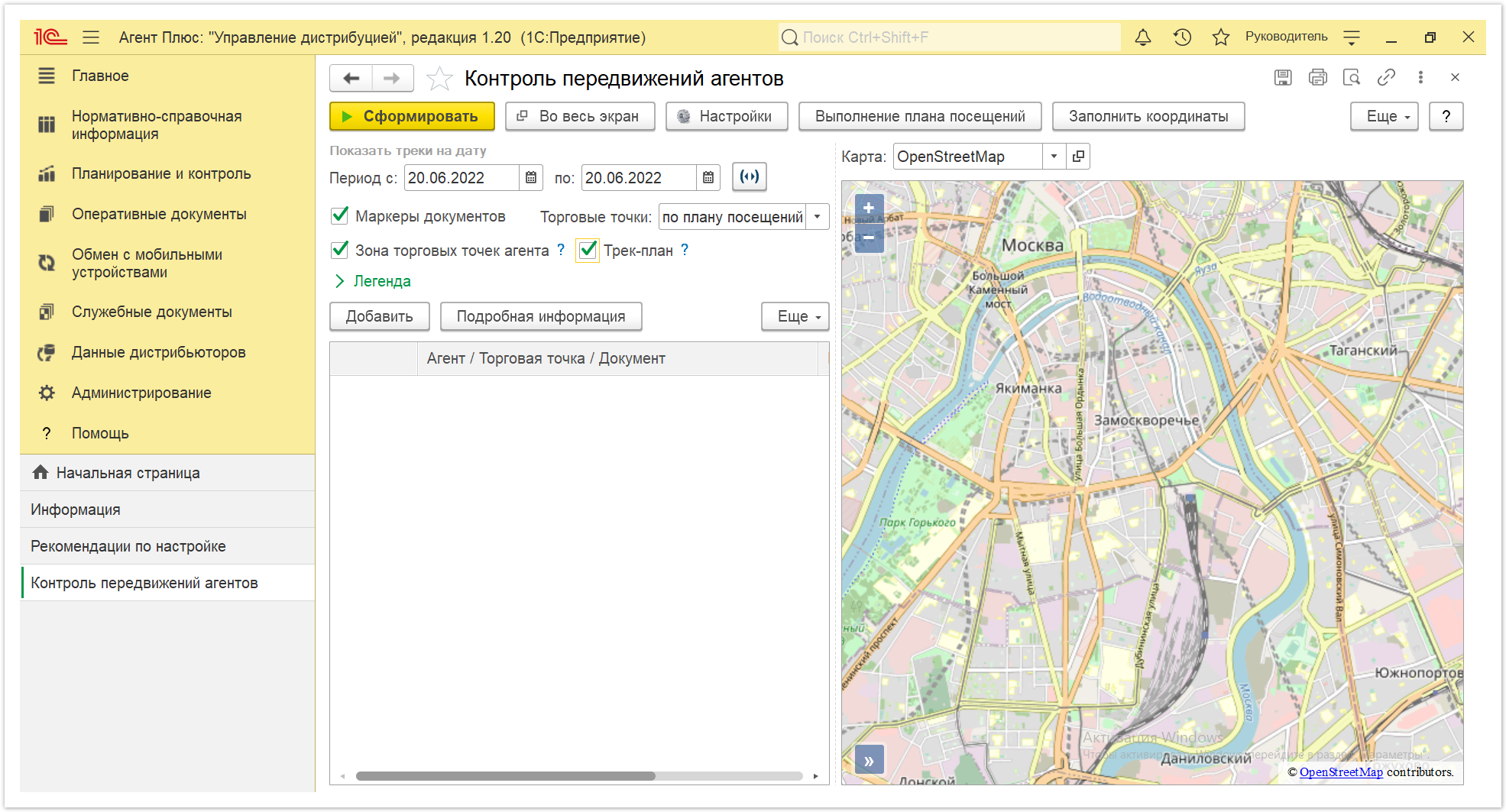Click the print icon in the form header
This screenshot has width=1506, height=812.
(1317, 77)
